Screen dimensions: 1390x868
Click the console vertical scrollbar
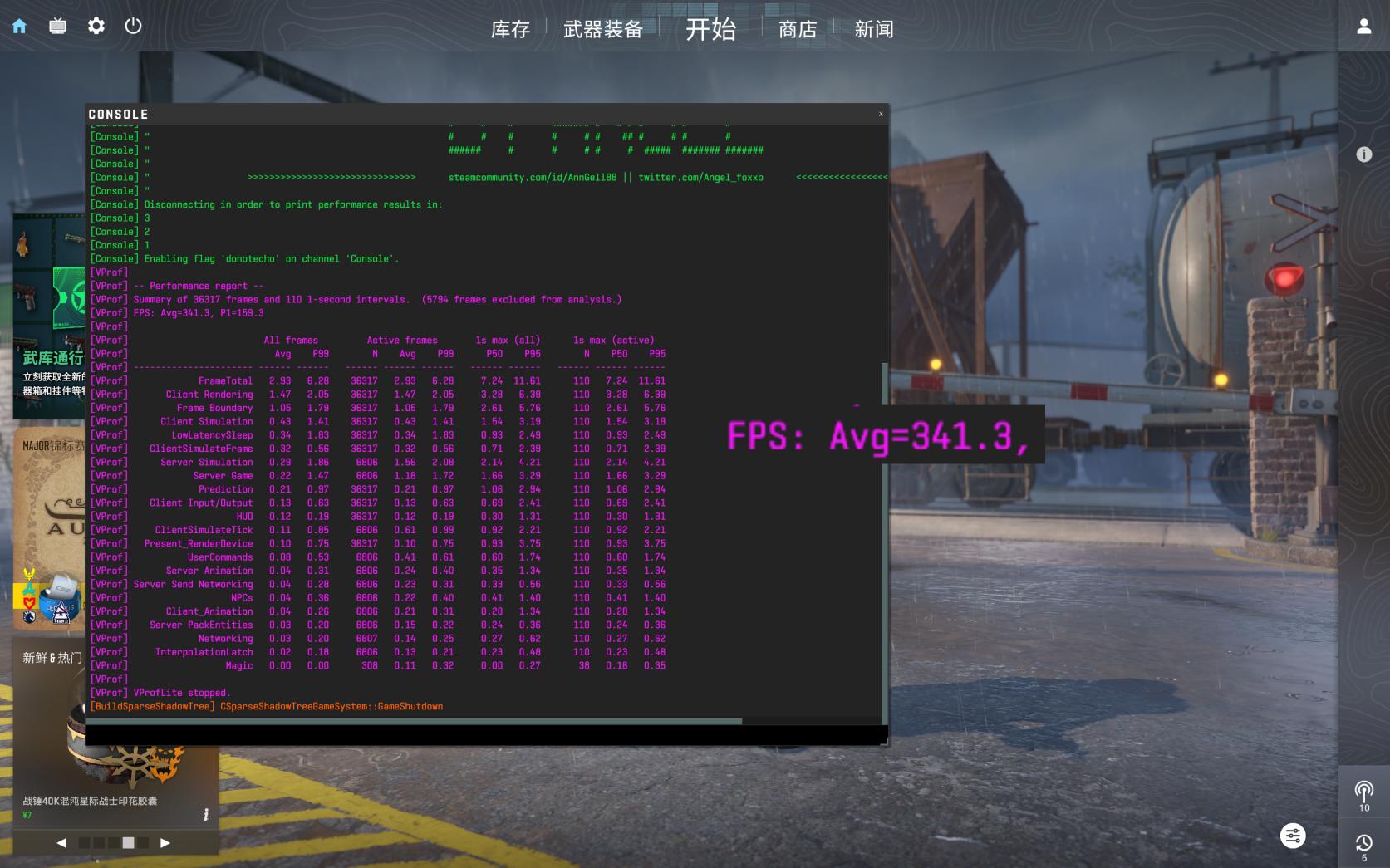tap(885, 544)
